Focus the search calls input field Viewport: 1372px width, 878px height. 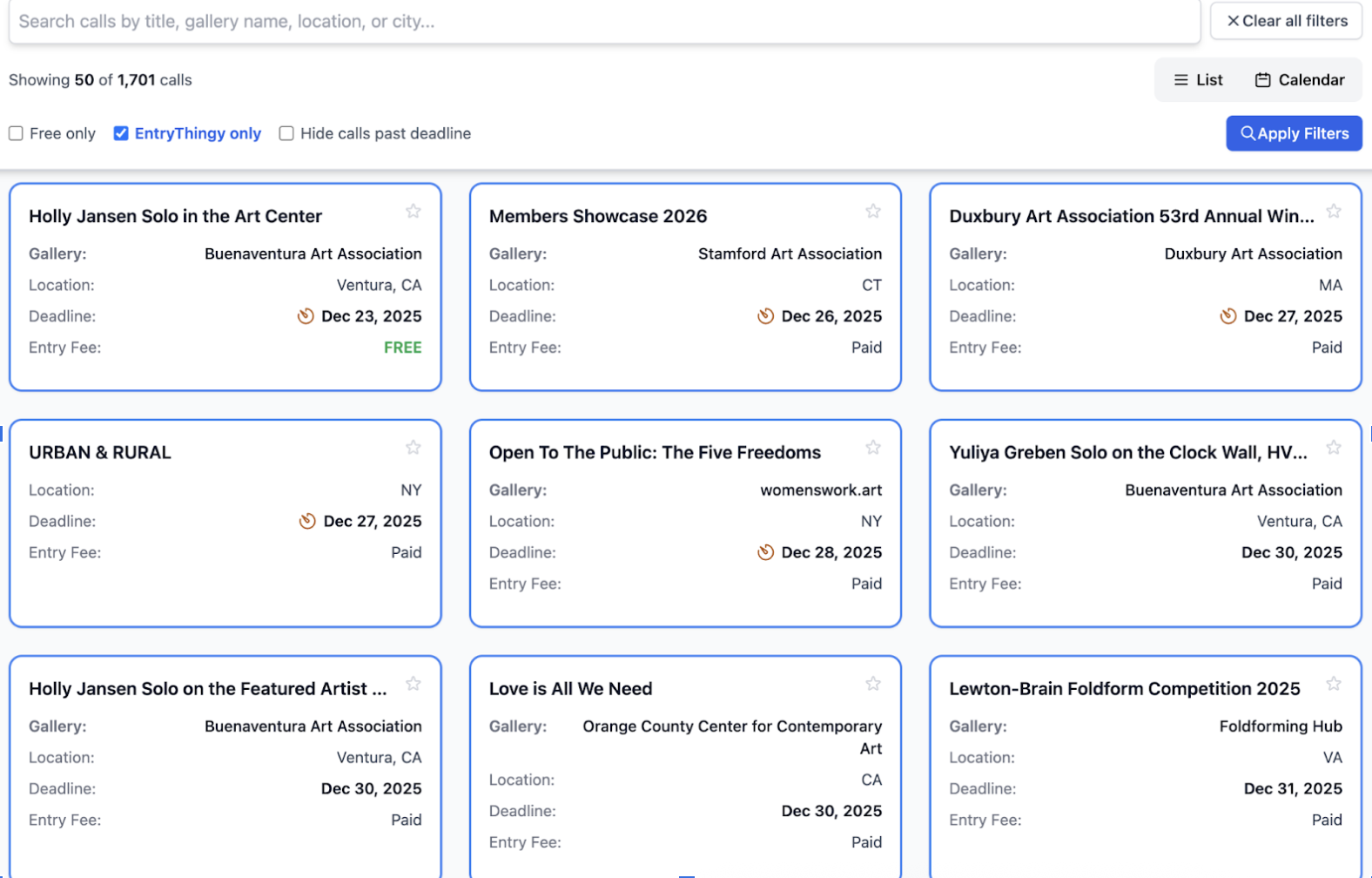point(604,21)
